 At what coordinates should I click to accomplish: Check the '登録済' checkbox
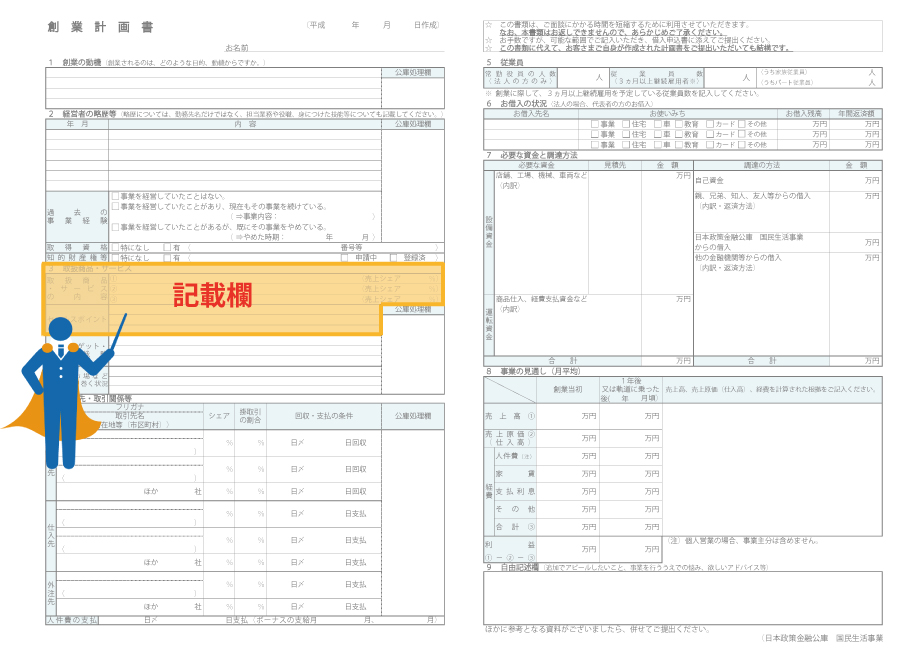[x=393, y=258]
